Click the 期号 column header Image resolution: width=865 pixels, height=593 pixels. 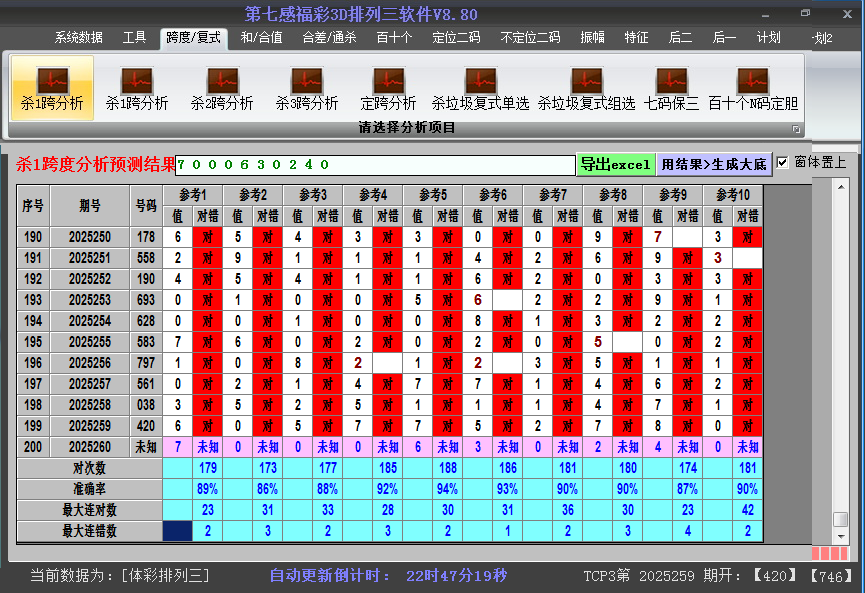90,206
